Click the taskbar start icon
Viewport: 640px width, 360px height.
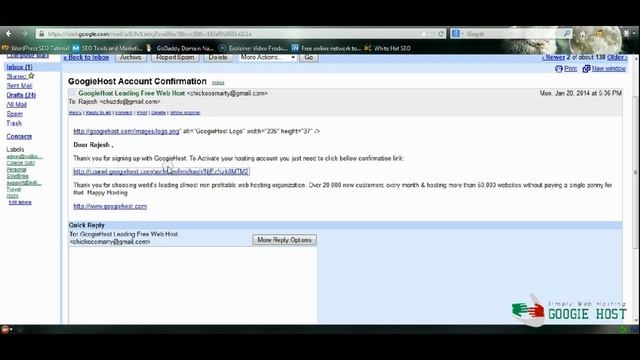click(x=5, y=329)
